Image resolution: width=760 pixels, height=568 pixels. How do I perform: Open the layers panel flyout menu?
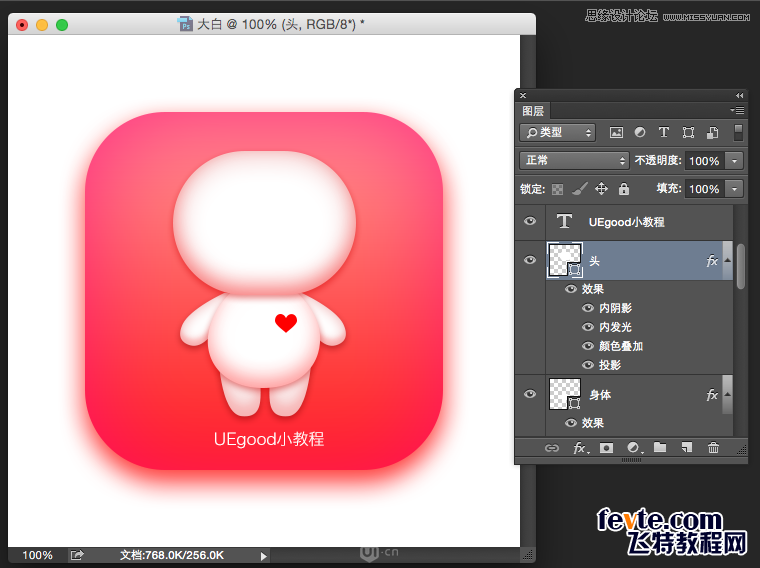tap(738, 110)
